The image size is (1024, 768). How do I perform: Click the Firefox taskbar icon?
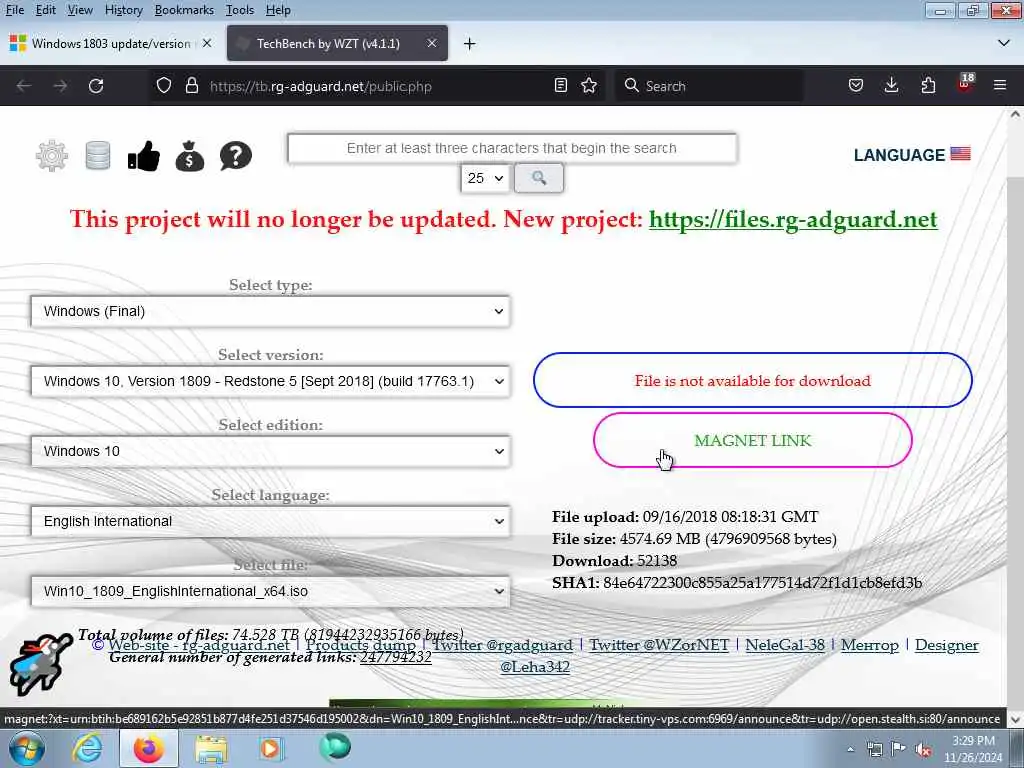pos(149,749)
